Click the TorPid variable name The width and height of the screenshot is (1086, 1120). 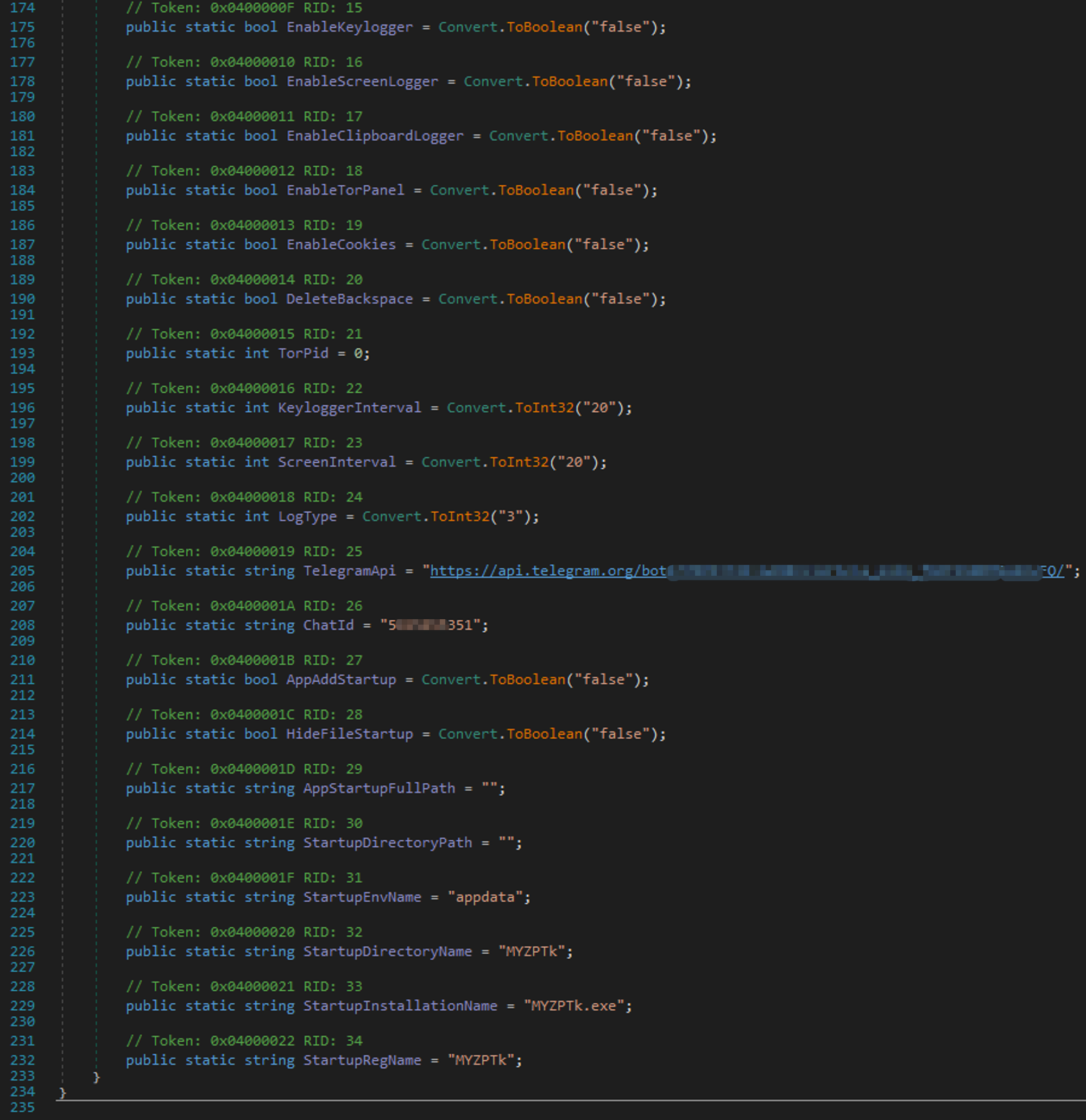point(303,353)
